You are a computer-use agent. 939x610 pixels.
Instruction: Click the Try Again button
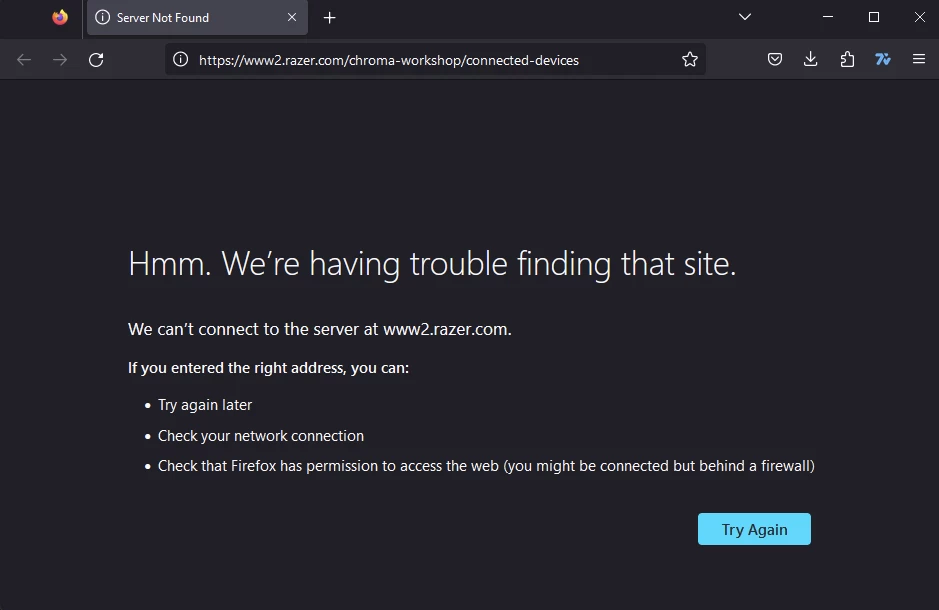click(x=754, y=529)
